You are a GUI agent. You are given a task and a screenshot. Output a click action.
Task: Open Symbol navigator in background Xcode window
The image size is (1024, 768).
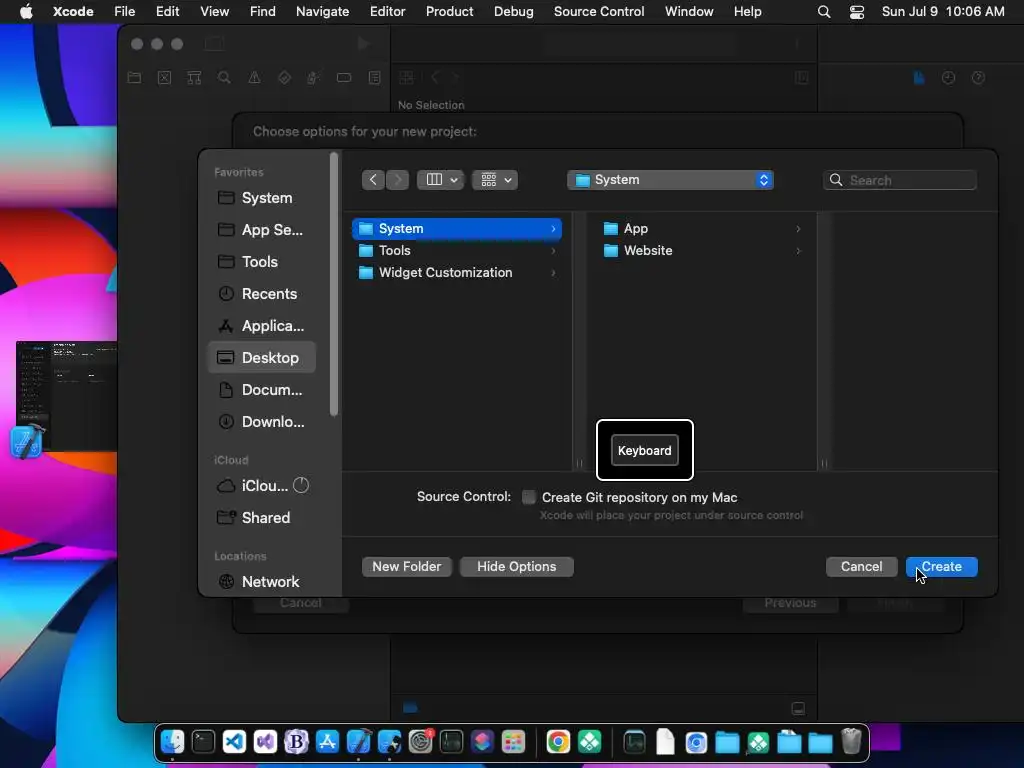click(x=194, y=78)
